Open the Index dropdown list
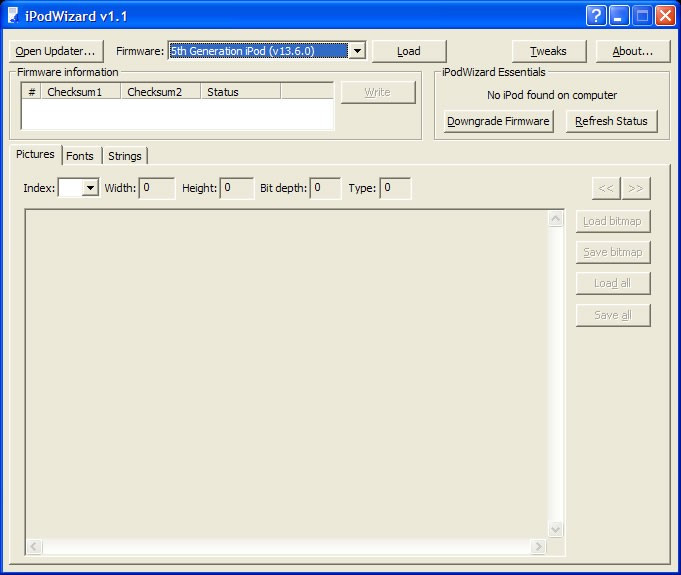Image resolution: width=681 pixels, height=575 pixels. 90,188
